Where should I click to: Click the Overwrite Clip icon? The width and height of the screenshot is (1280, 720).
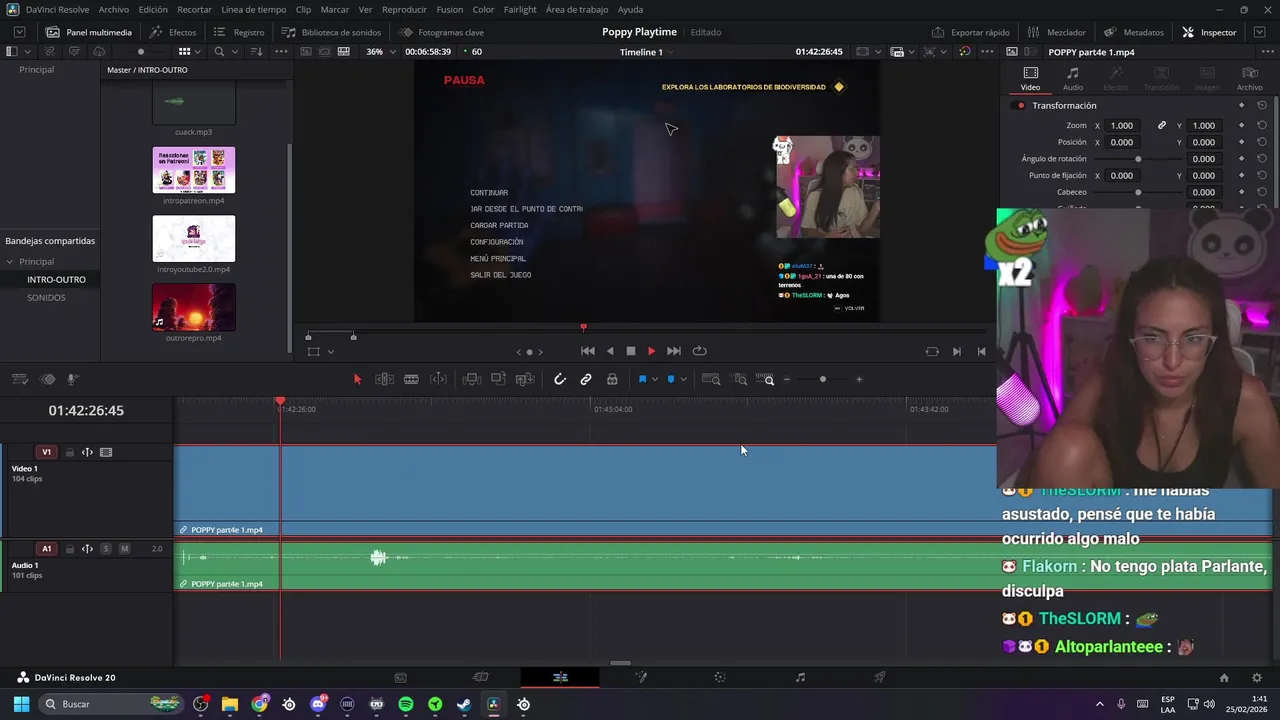tap(498, 379)
